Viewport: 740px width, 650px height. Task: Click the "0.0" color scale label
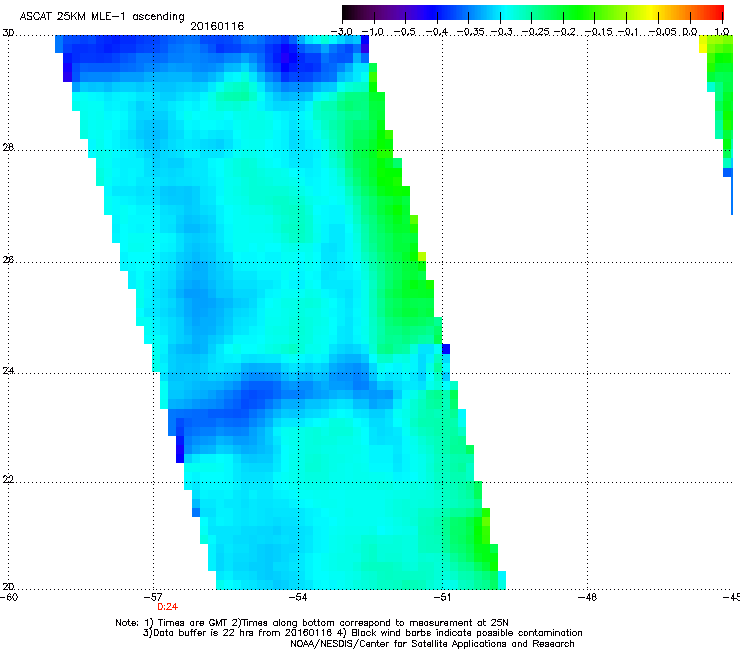click(690, 32)
